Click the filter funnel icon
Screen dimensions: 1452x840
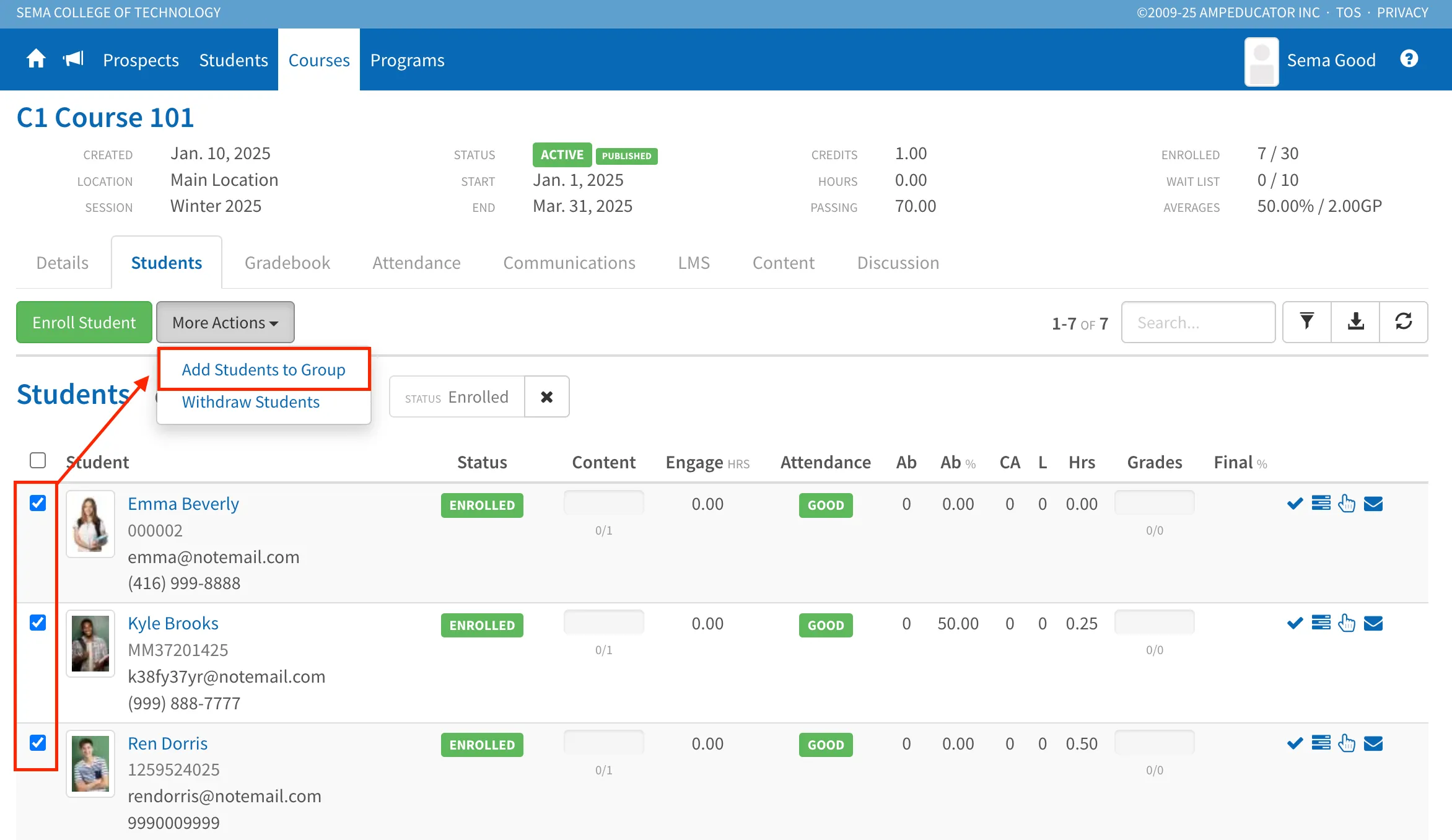point(1306,322)
